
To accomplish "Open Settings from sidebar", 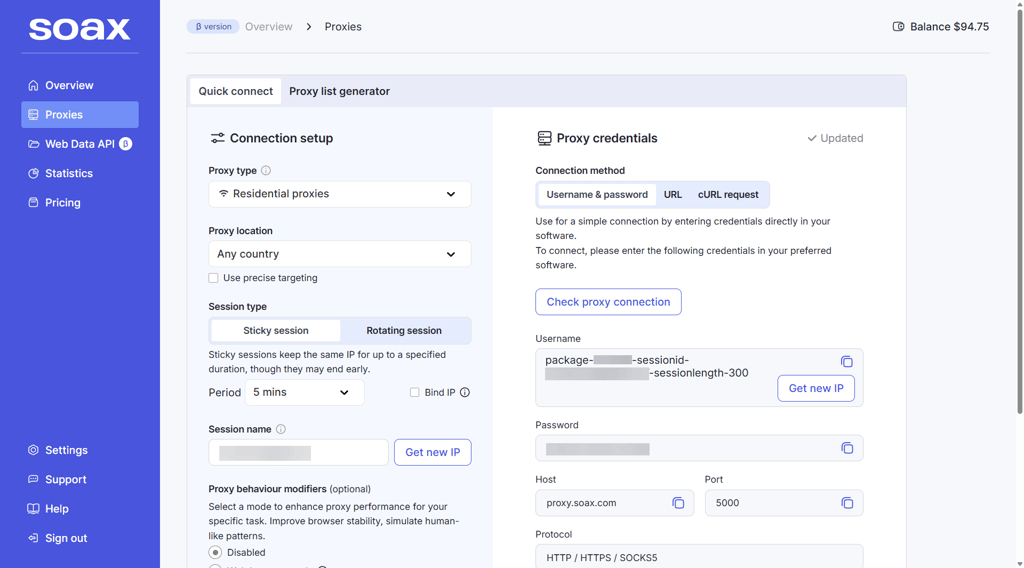I will [80, 450].
